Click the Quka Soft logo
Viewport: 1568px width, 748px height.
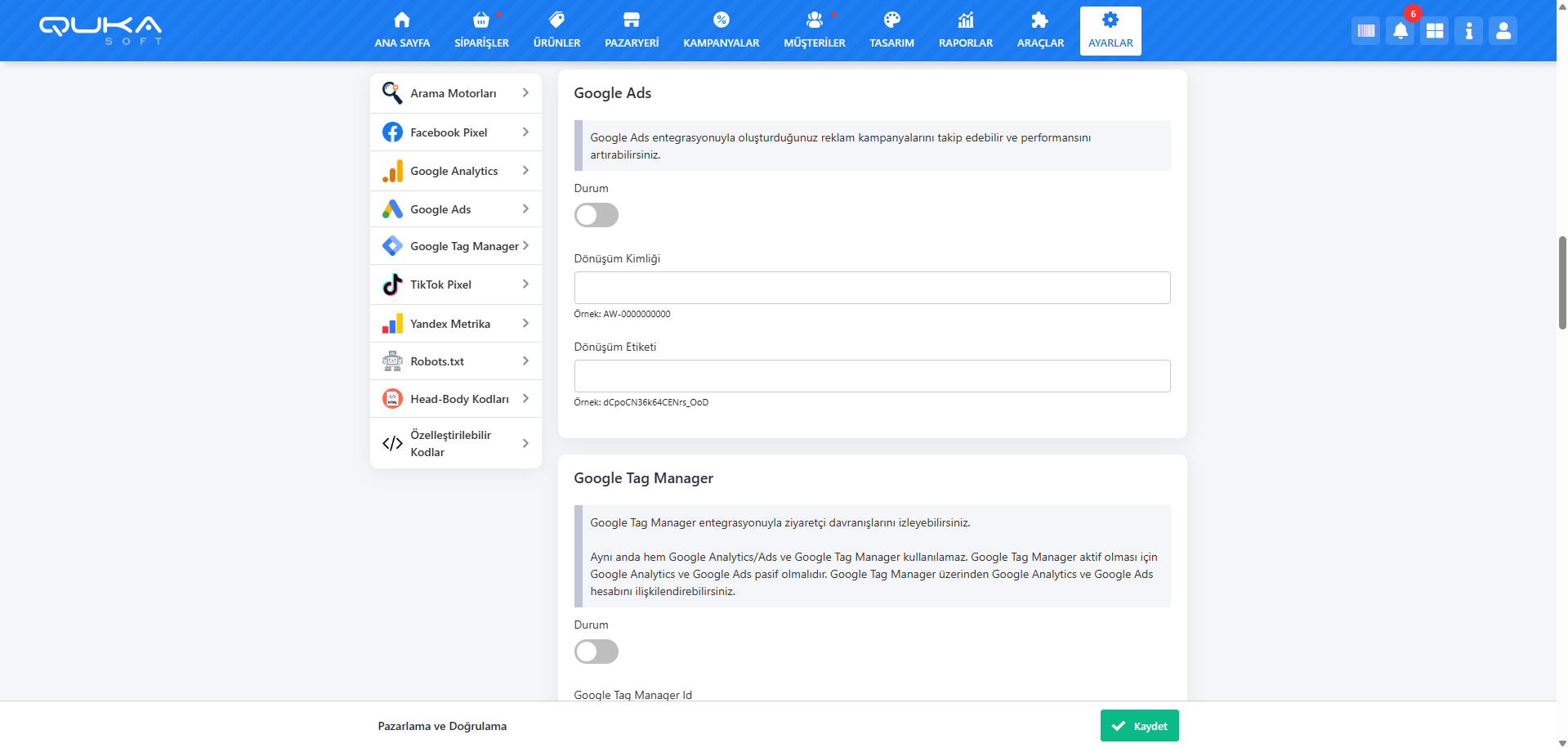(101, 29)
